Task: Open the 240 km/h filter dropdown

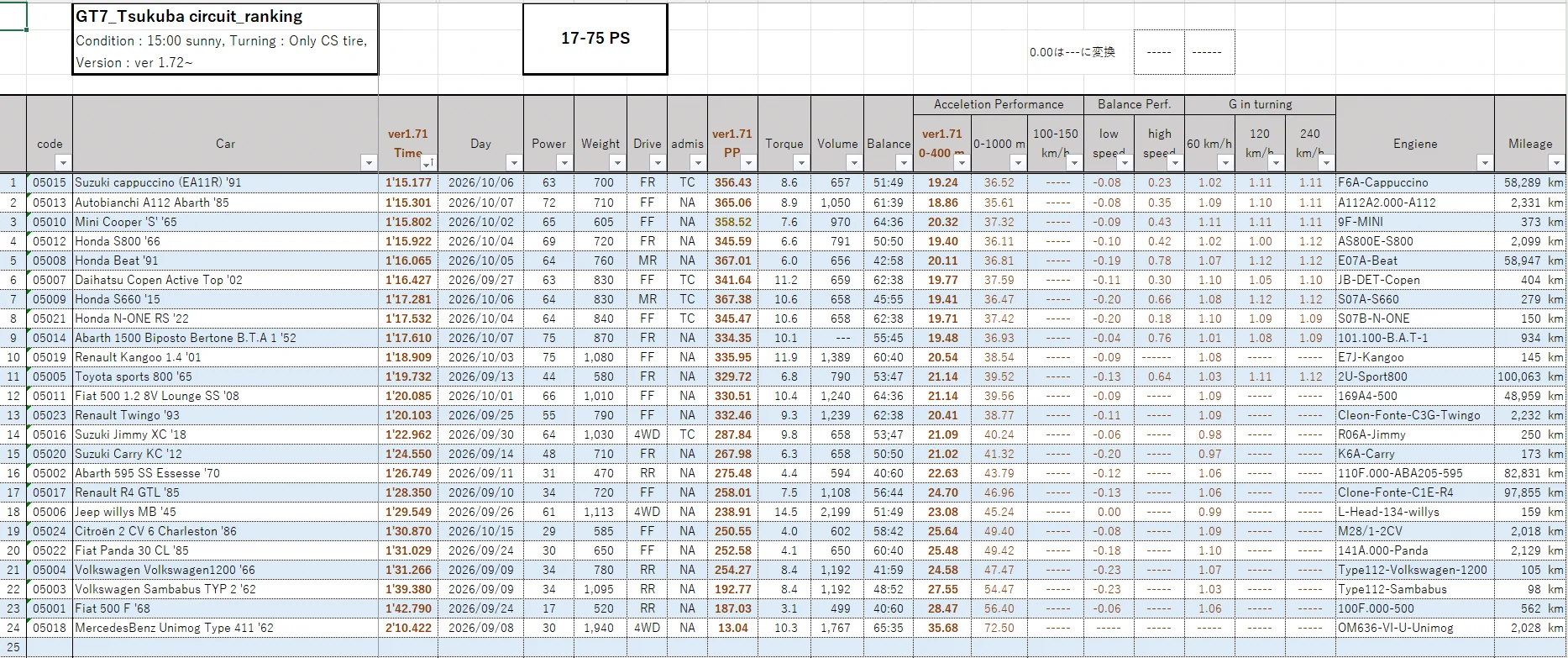Action: tap(1326, 162)
